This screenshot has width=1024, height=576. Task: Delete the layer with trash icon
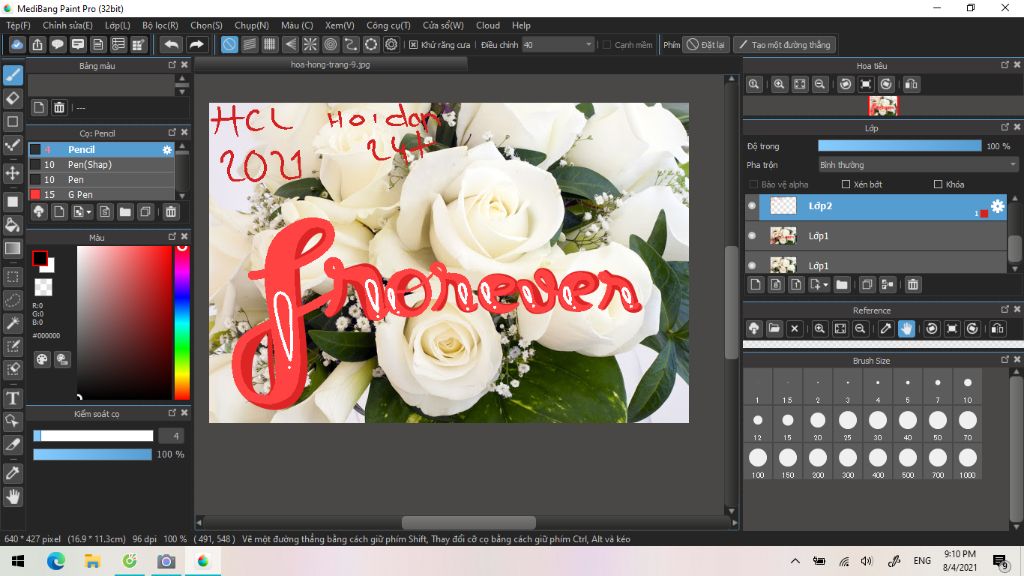click(913, 284)
